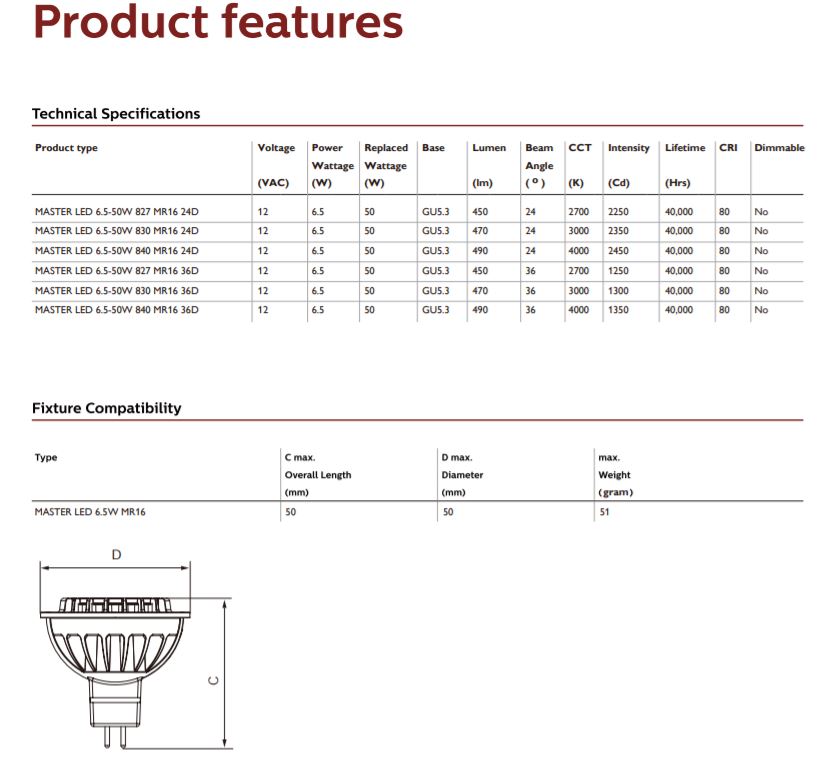Click intensity value 2250
This screenshot has width=824, height=758.
click(618, 212)
